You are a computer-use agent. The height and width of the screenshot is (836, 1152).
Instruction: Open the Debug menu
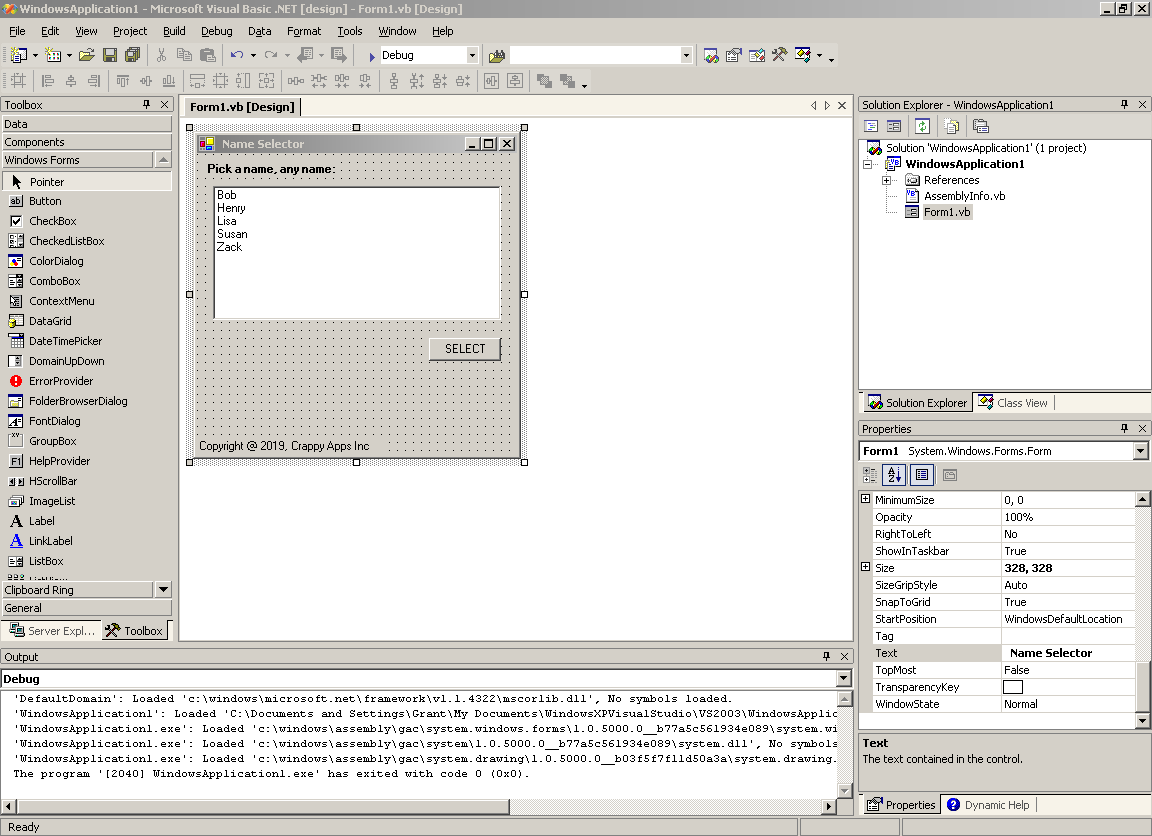coord(217,31)
